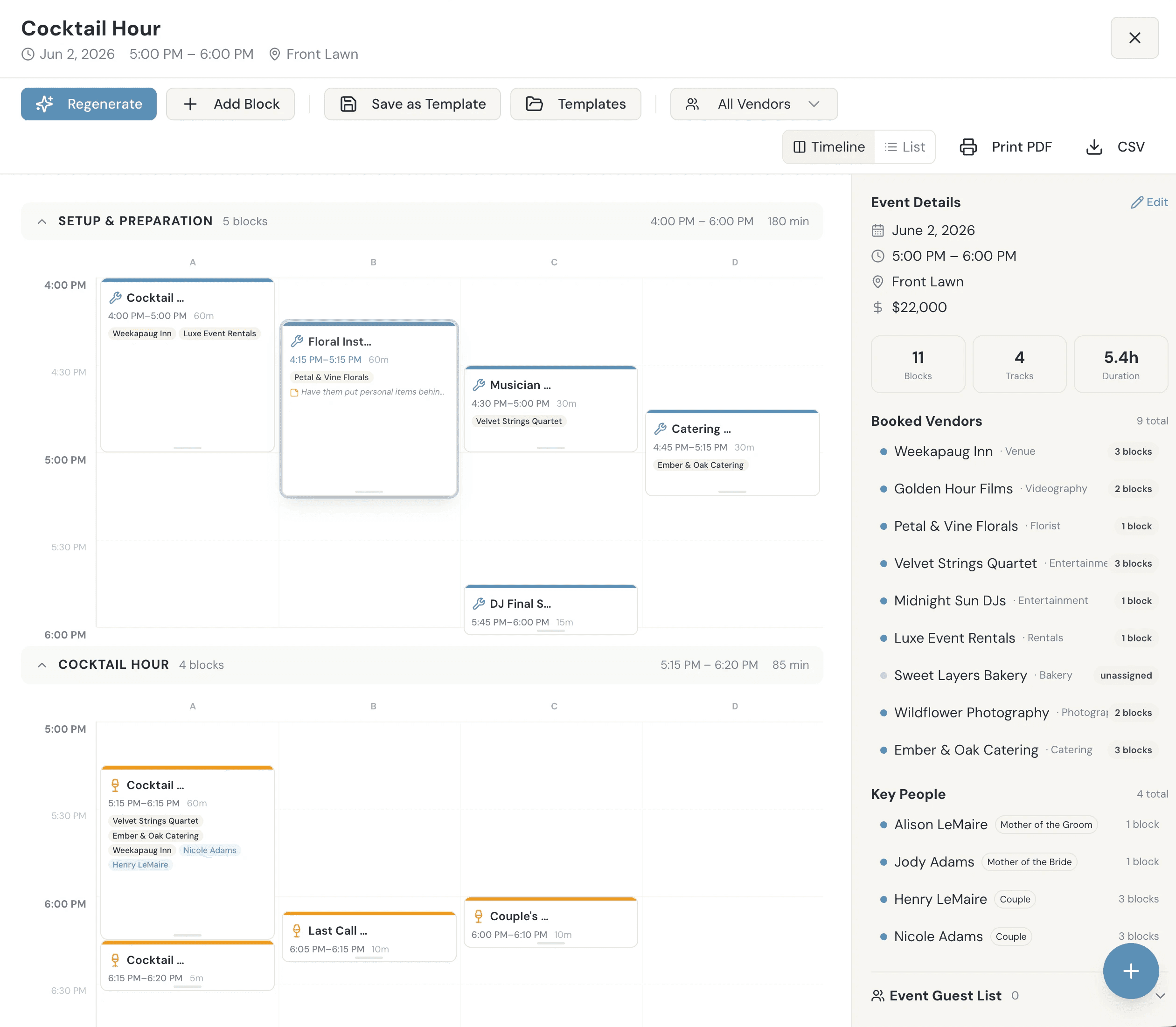Click the floating blue plus button
This screenshot has height=1027, width=1176.
[x=1130, y=971]
